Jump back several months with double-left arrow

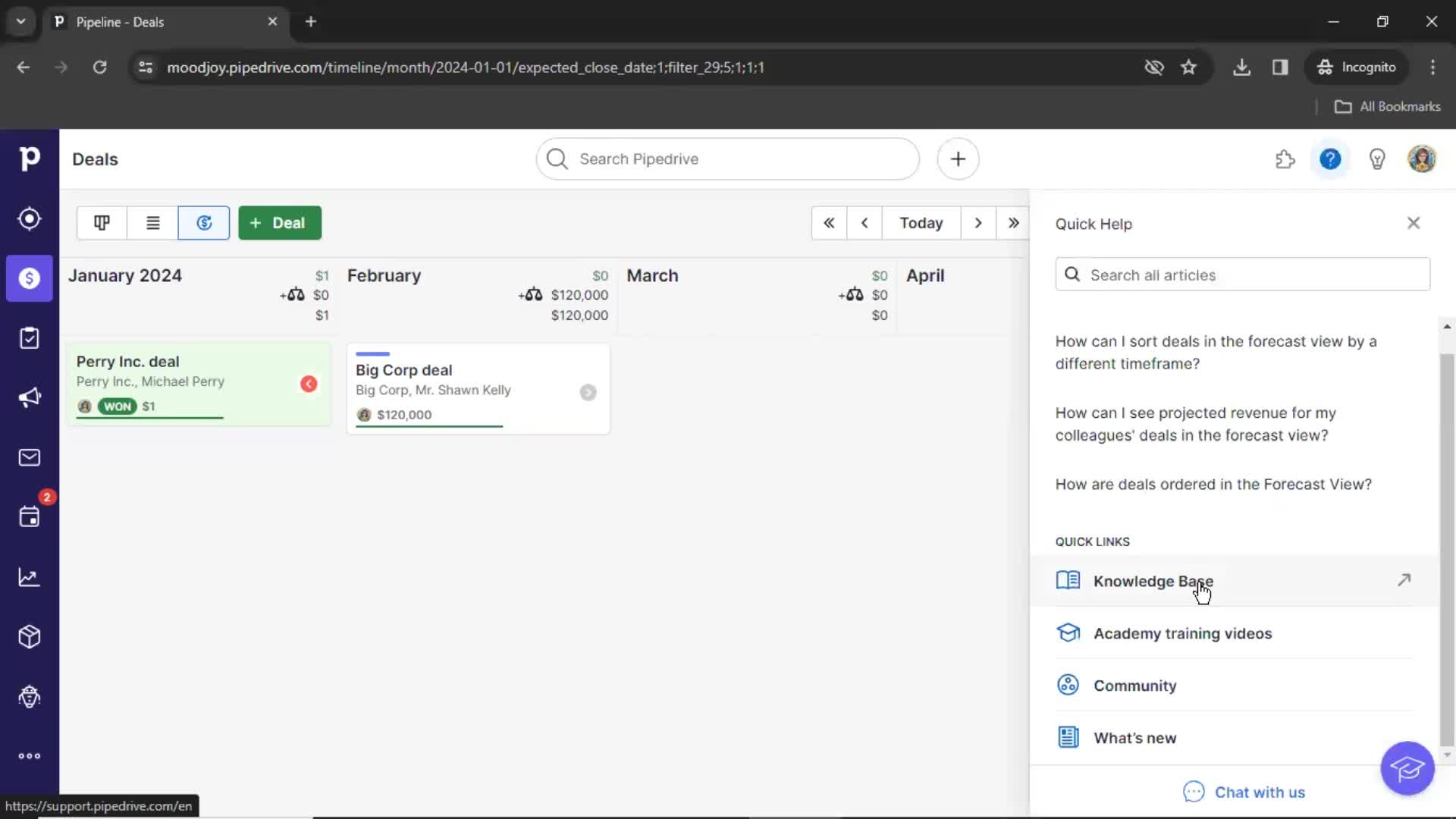tap(829, 223)
